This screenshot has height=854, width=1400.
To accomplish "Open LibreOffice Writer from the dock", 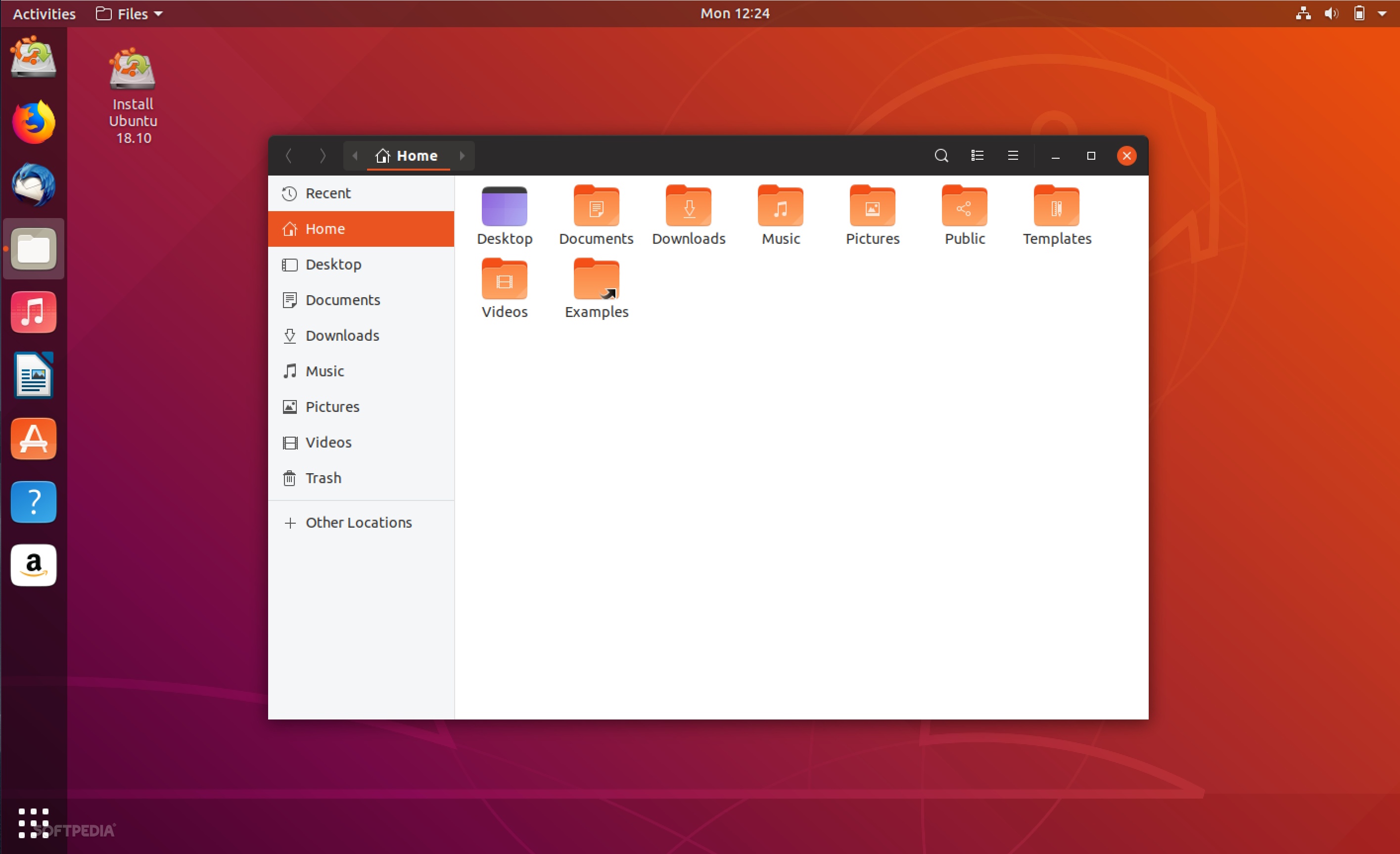I will tap(33, 375).
